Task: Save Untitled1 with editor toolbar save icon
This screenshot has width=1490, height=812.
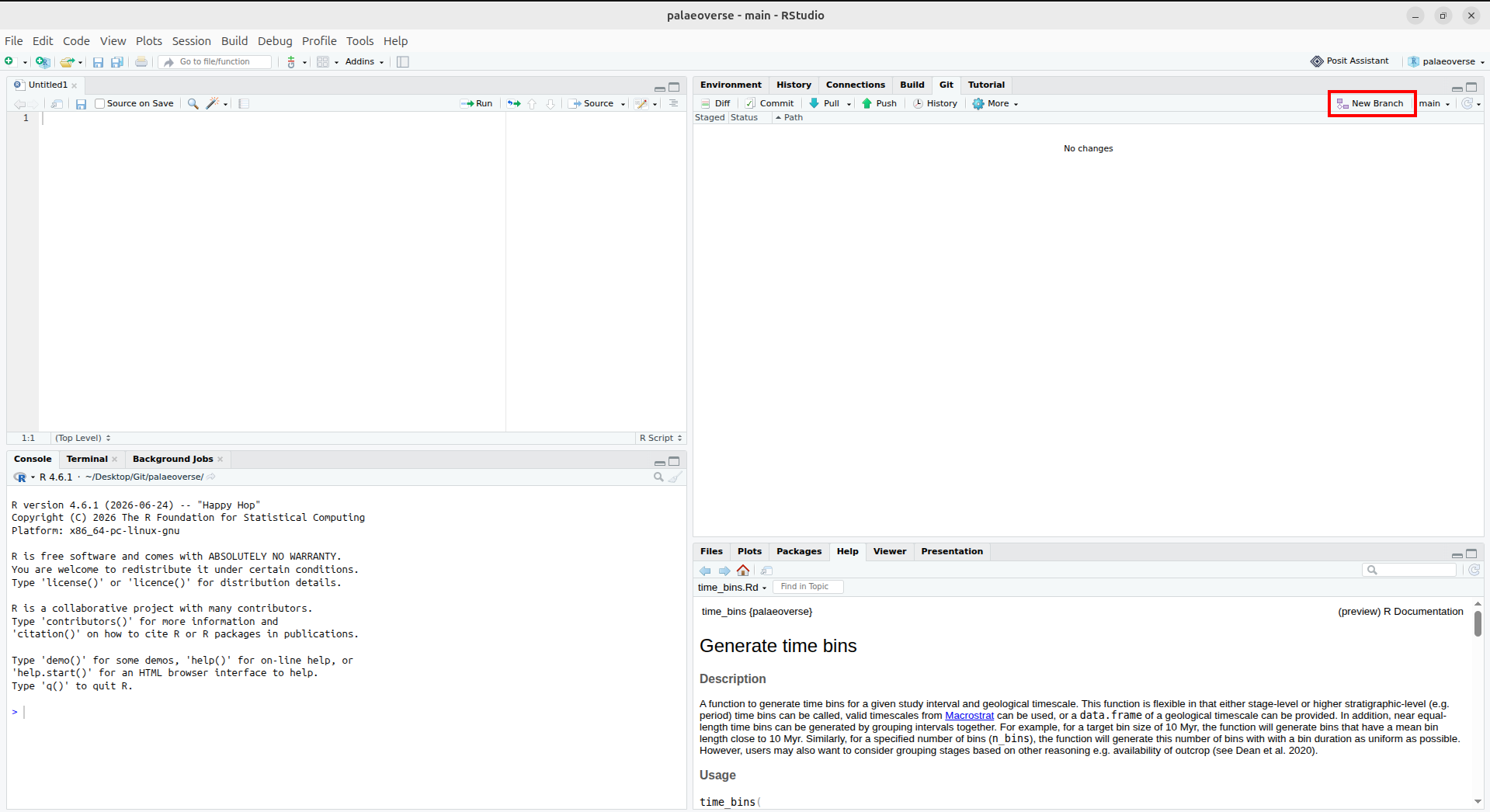Action: (x=81, y=104)
